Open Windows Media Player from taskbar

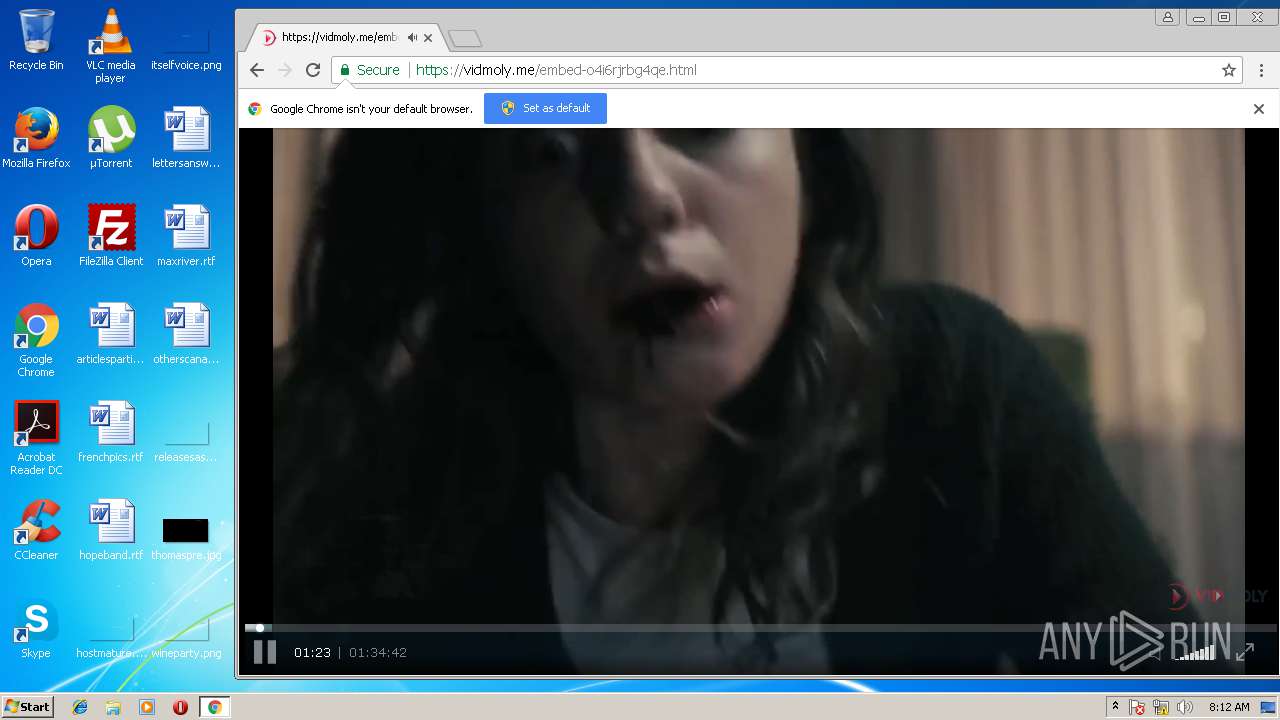(x=147, y=707)
